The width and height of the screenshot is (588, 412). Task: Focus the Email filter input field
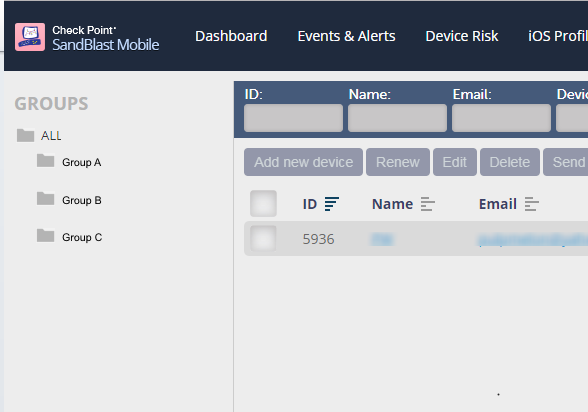click(501, 118)
